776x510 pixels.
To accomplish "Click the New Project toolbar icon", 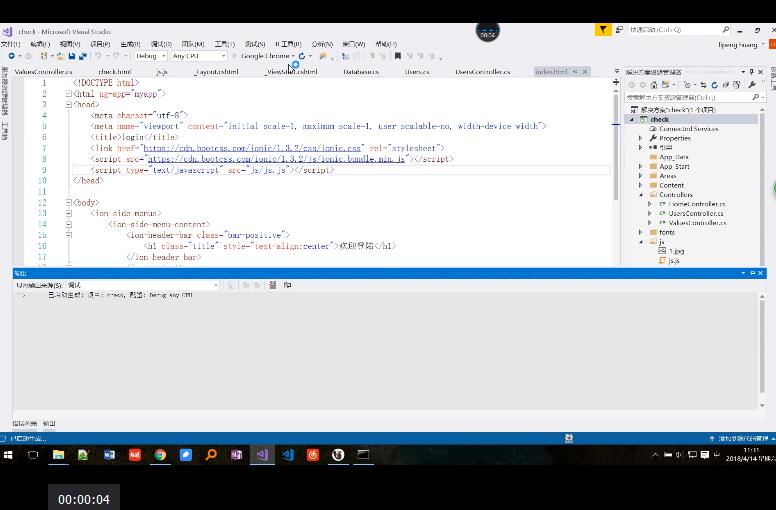I will tap(44, 56).
